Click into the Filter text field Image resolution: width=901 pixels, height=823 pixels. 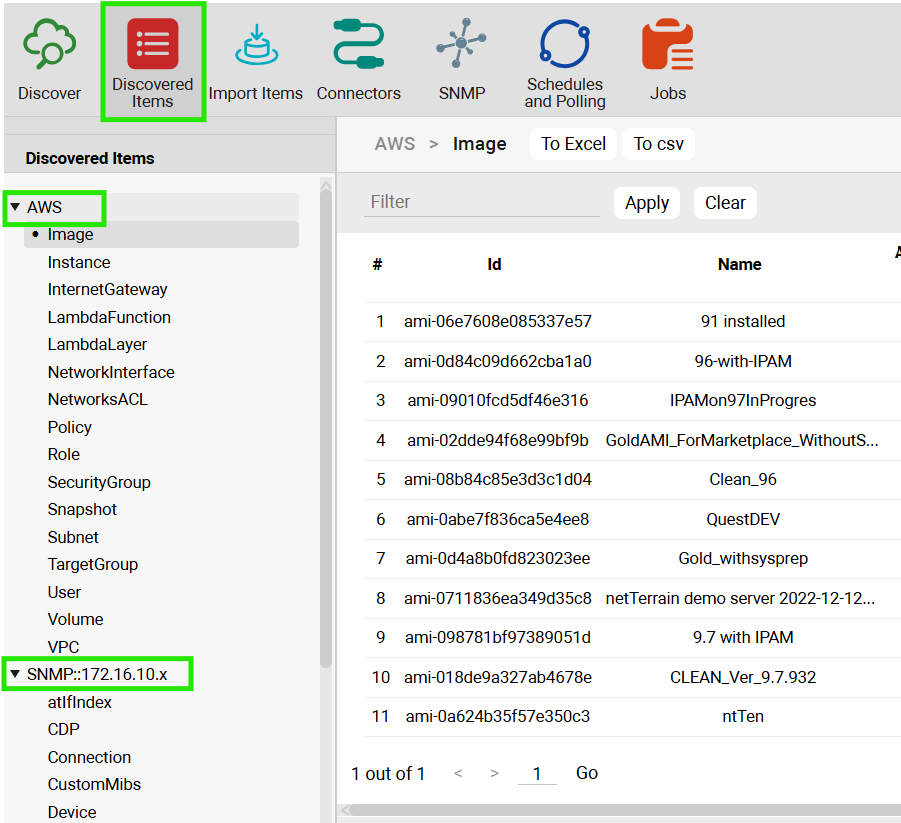(x=481, y=202)
